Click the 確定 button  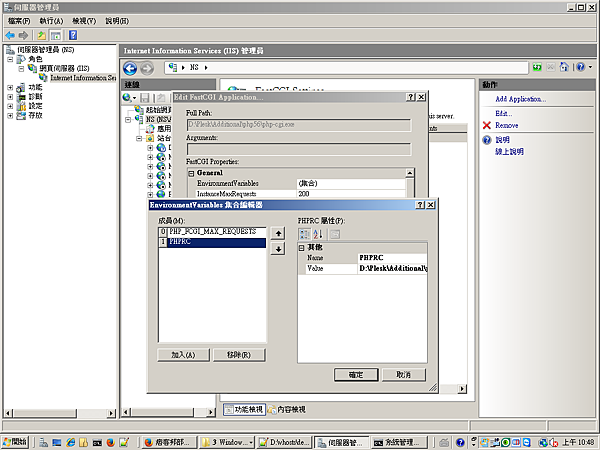pyautogui.click(x=356, y=374)
